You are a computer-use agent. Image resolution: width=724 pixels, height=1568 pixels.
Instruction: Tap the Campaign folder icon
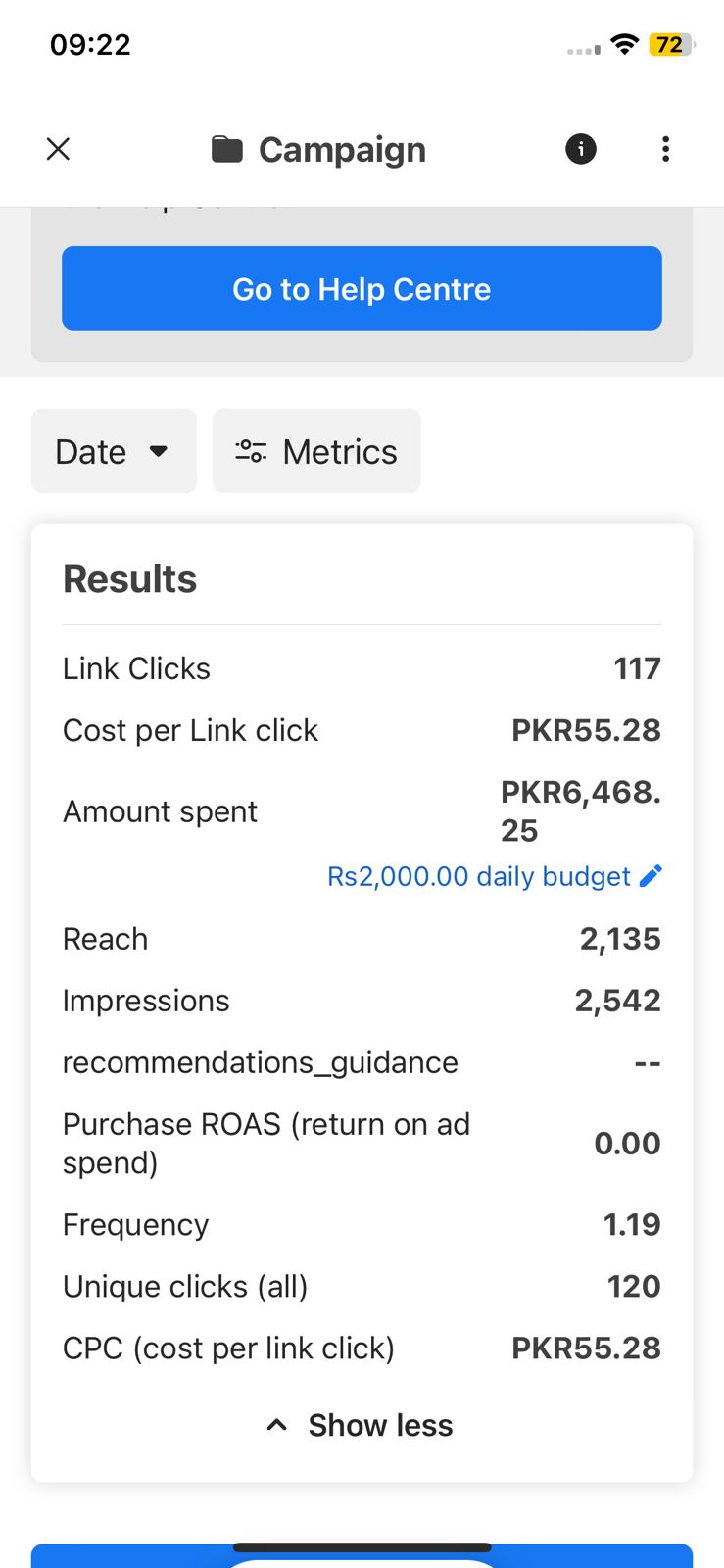[227, 150]
